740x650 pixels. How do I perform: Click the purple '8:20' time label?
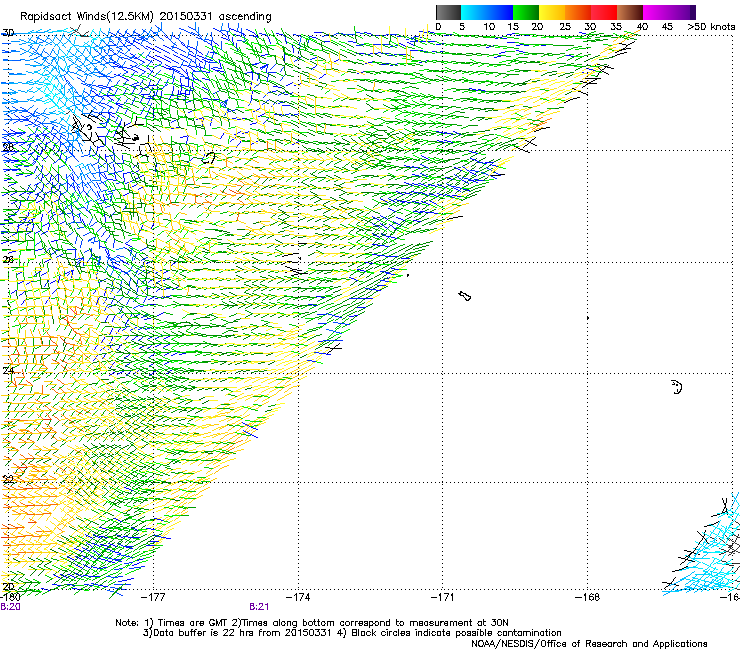coord(10,607)
